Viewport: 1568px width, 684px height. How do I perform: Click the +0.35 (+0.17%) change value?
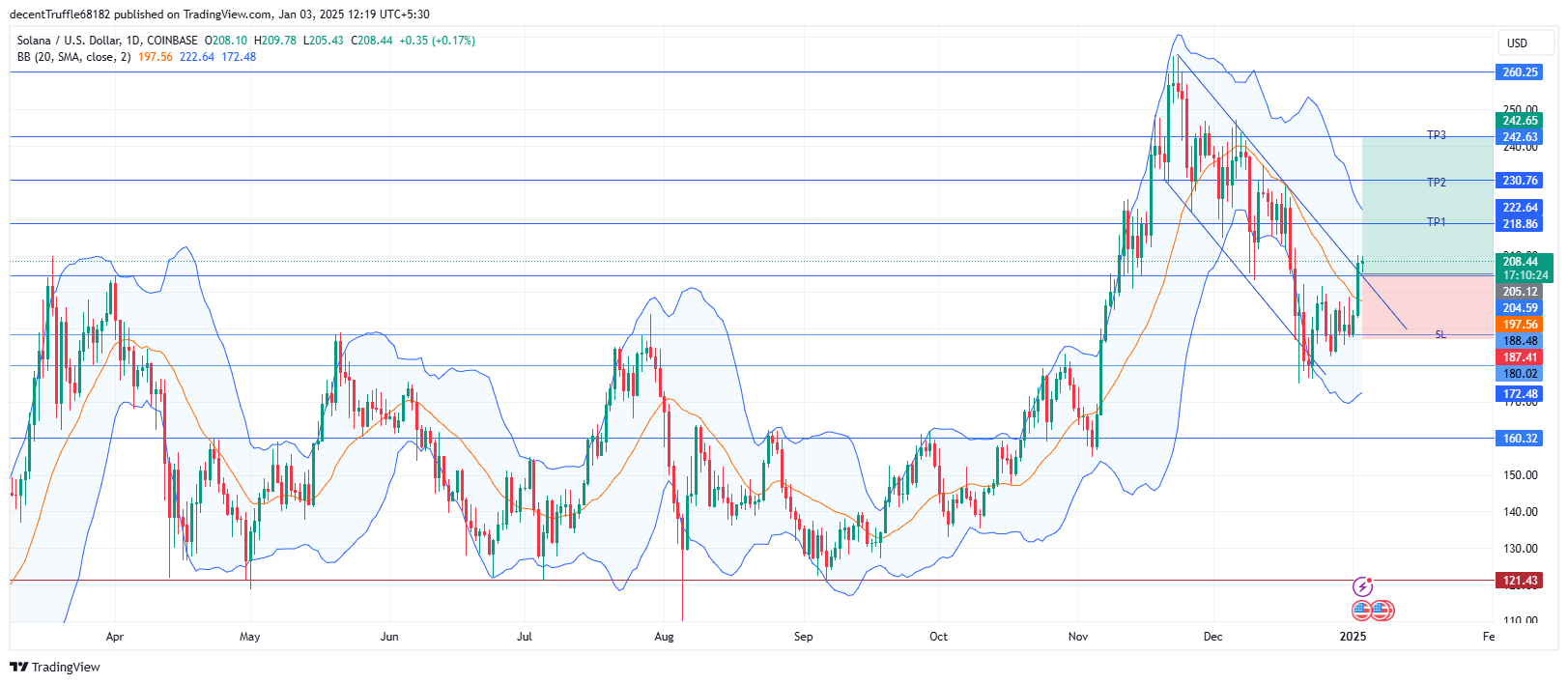(x=438, y=41)
